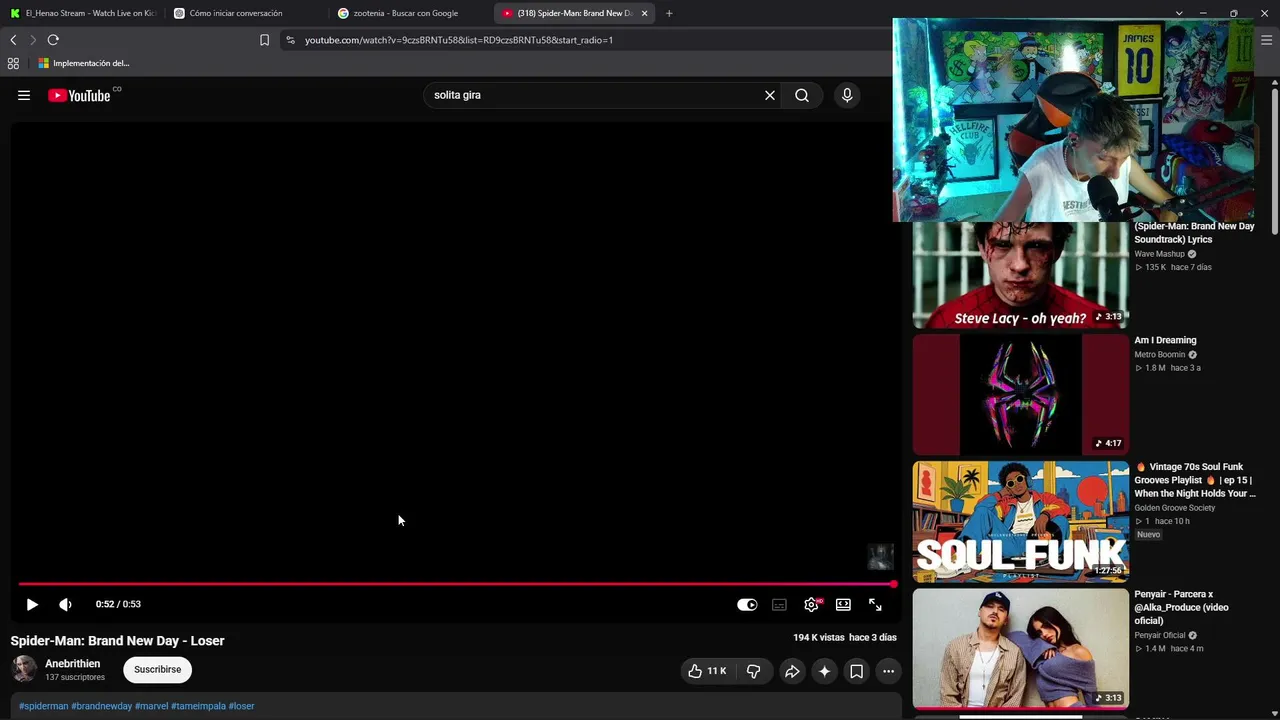The height and width of the screenshot is (720, 1280).
Task: Open the 'Am I Dreaming' title
Action: 1165,340
